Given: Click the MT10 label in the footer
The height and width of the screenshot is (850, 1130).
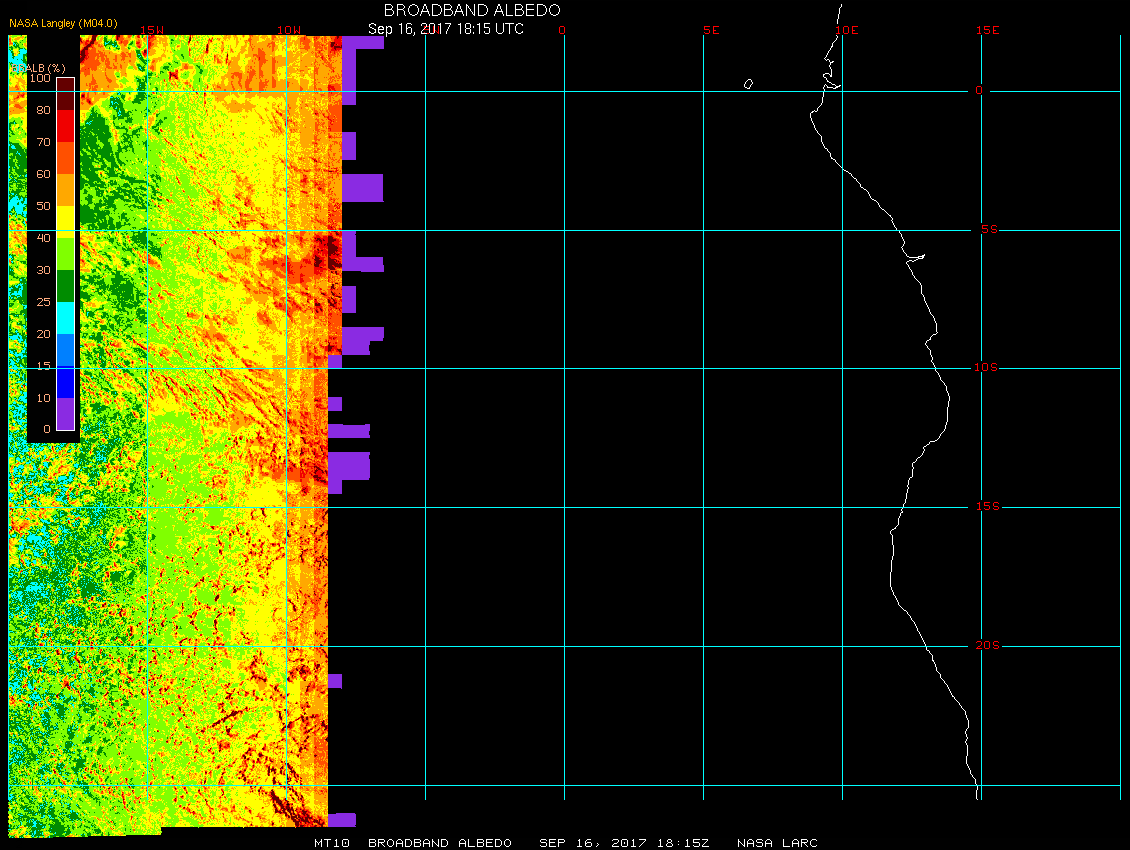Looking at the screenshot, I should point(330,843).
